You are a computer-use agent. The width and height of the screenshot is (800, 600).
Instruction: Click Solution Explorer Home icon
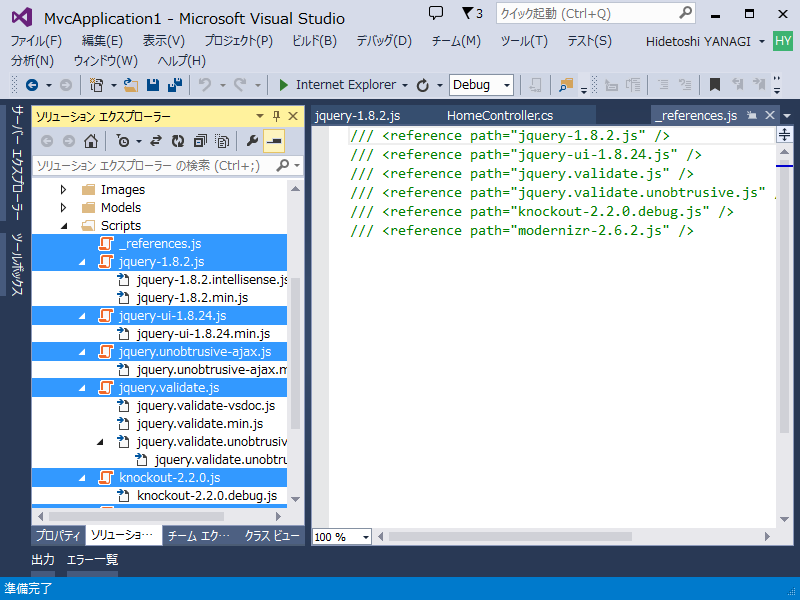tap(91, 141)
